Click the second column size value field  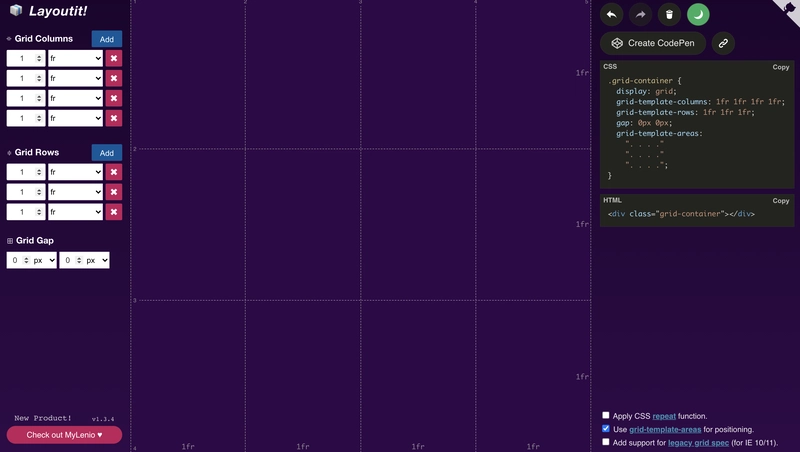tap(26, 78)
